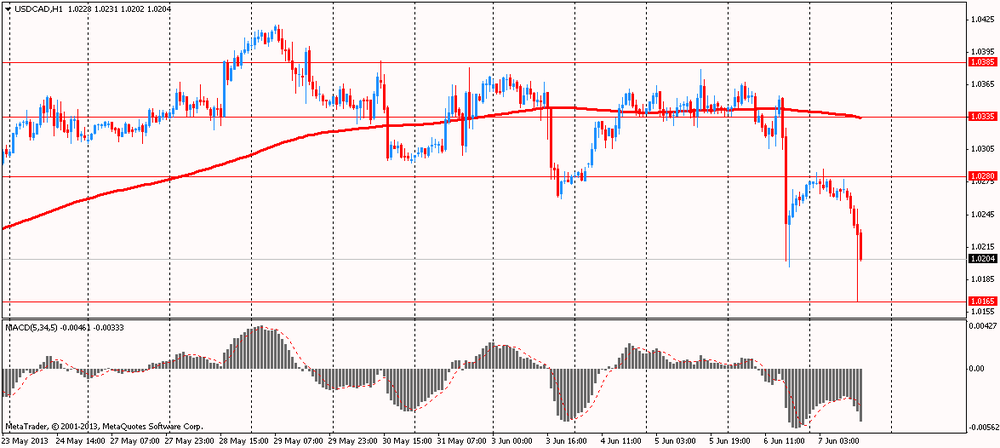Click the 5 Jun 19:00 time label
This screenshot has height=448, width=1000.
[730, 440]
